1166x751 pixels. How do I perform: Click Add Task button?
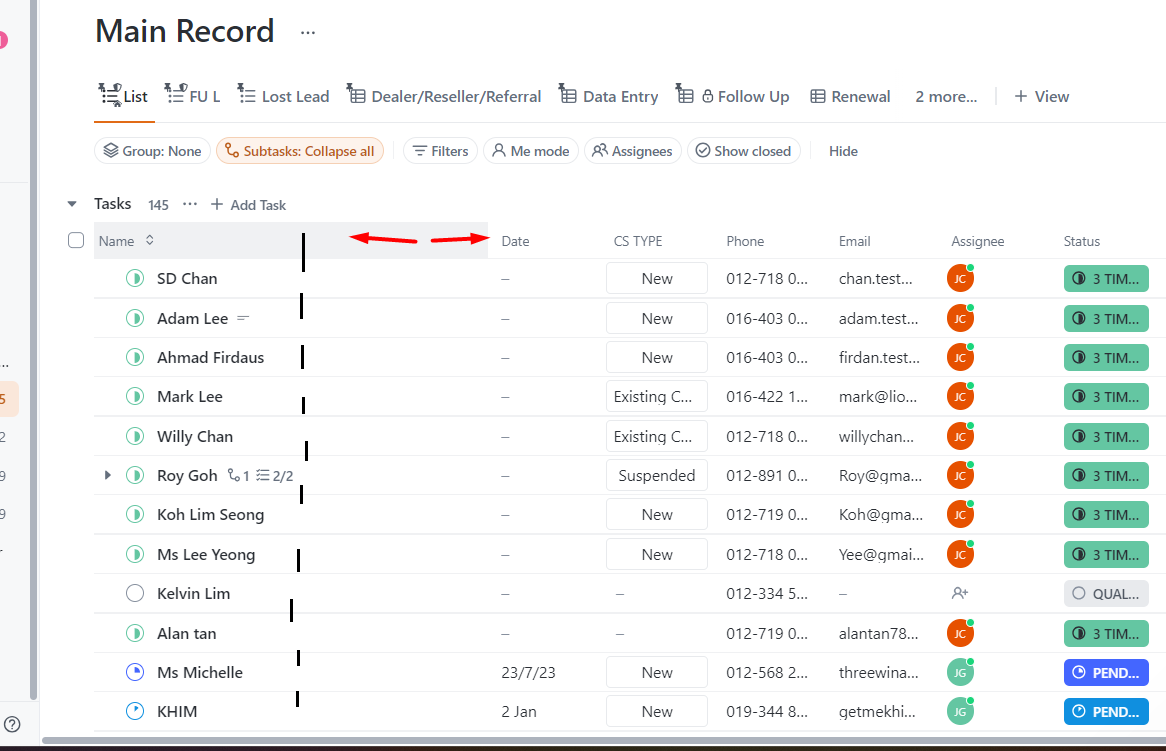(x=248, y=204)
